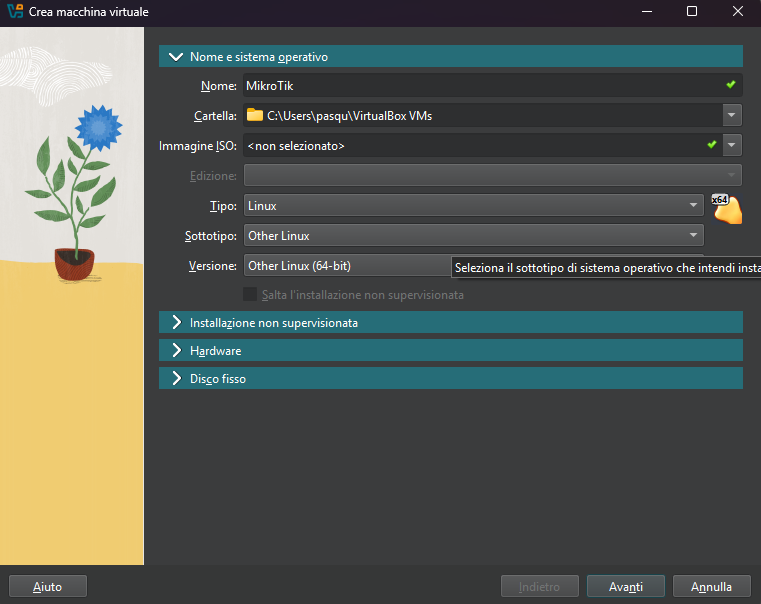Click the Nome field containing MikroTik
Screen dimensions: 761x604
(493, 85)
